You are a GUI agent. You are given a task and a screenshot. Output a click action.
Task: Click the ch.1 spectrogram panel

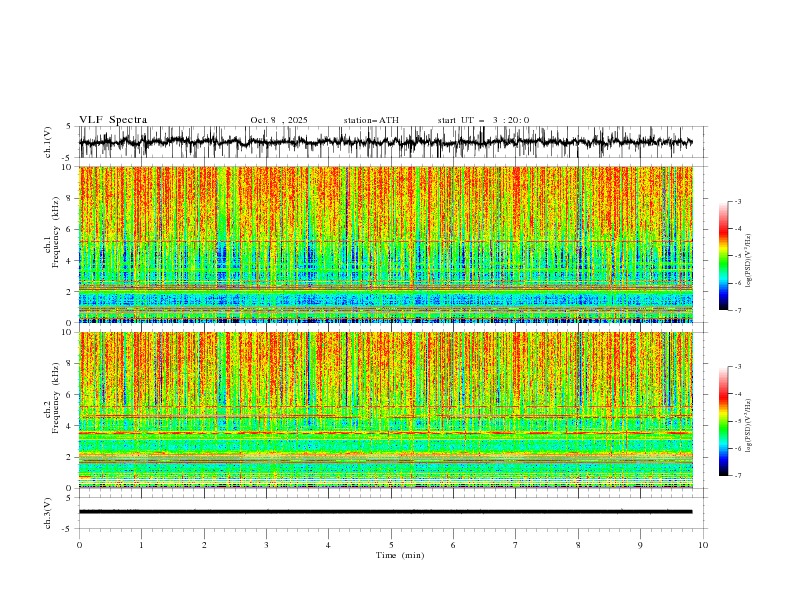386,244
